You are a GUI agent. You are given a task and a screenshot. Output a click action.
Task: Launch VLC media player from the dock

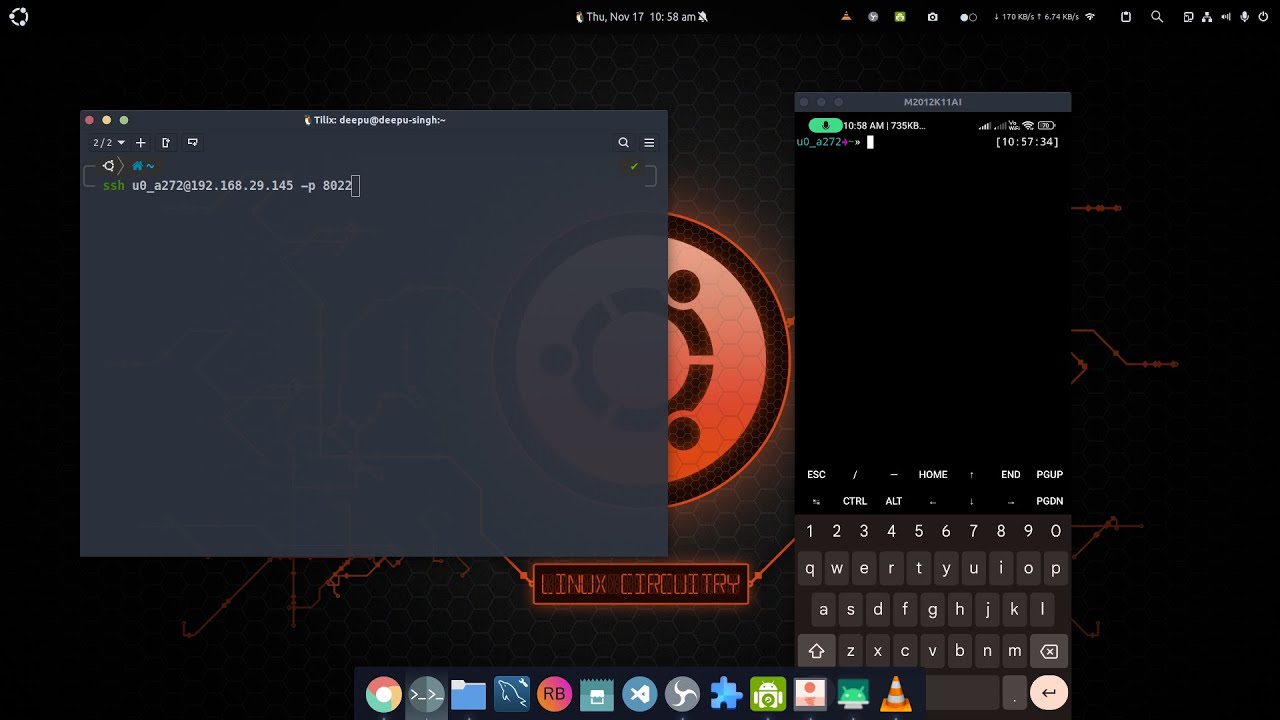pyautogui.click(x=896, y=693)
